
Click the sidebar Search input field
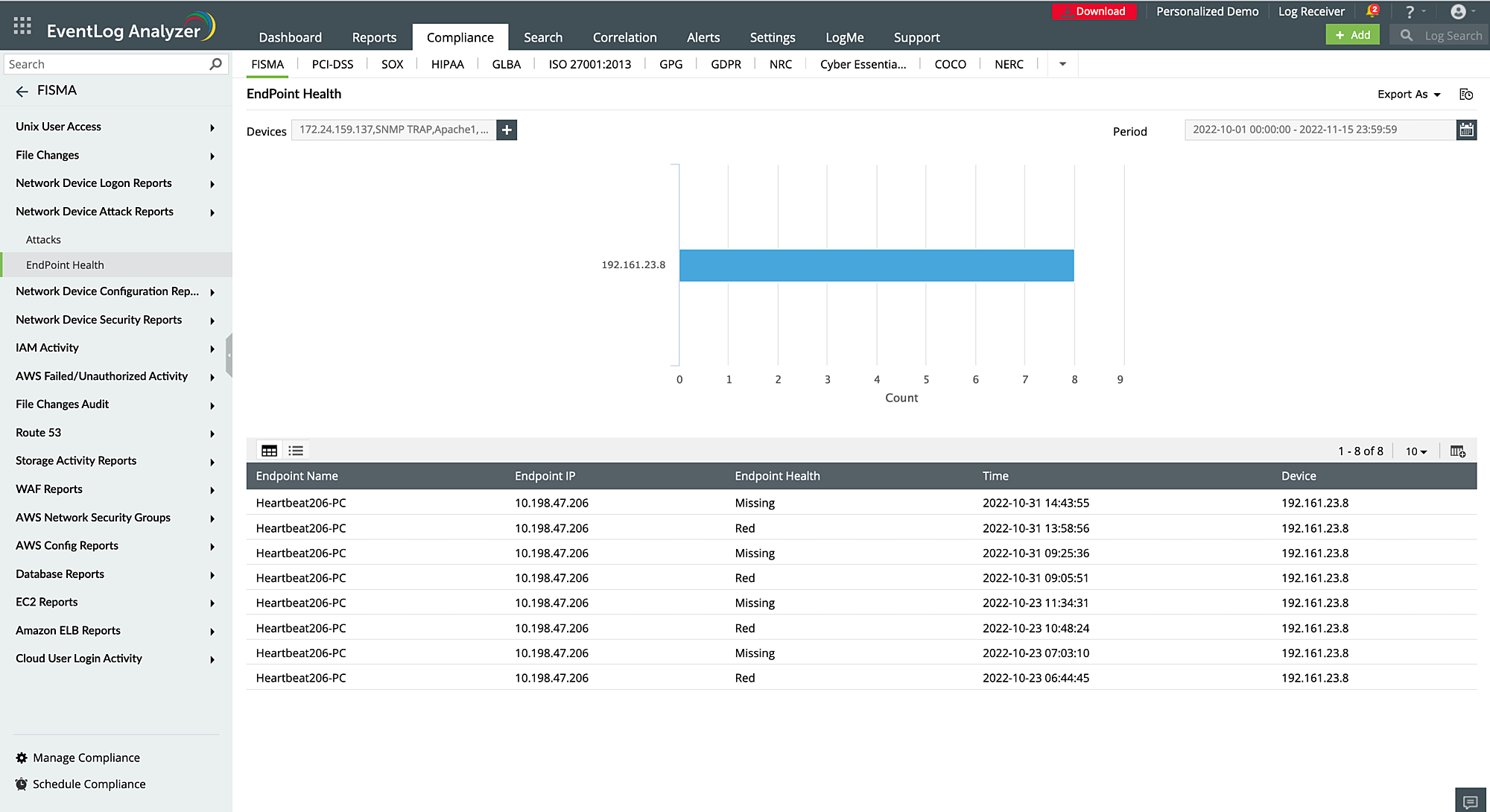pyautogui.click(x=104, y=64)
